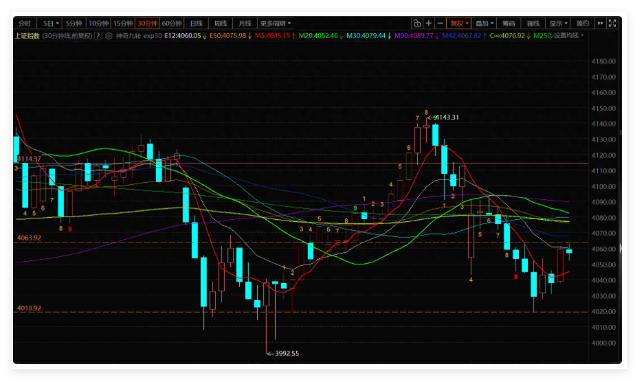This screenshot has width=639, height=381.
Task: Open the 叠加 overlay dropdown
Action: click(x=484, y=23)
